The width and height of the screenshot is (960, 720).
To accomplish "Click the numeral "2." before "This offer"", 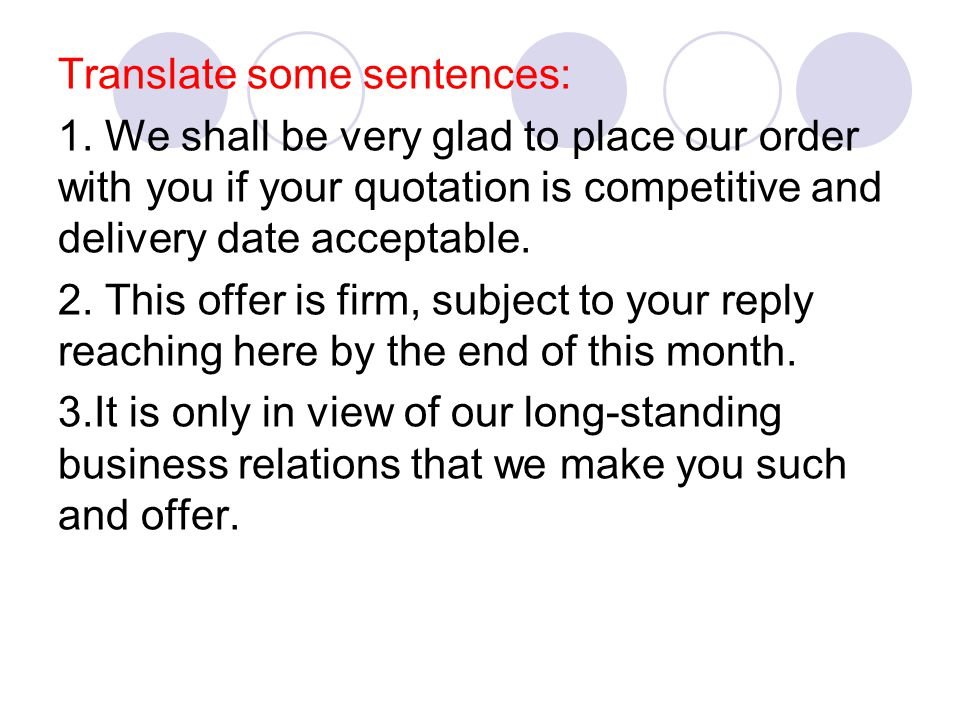I will [76, 301].
